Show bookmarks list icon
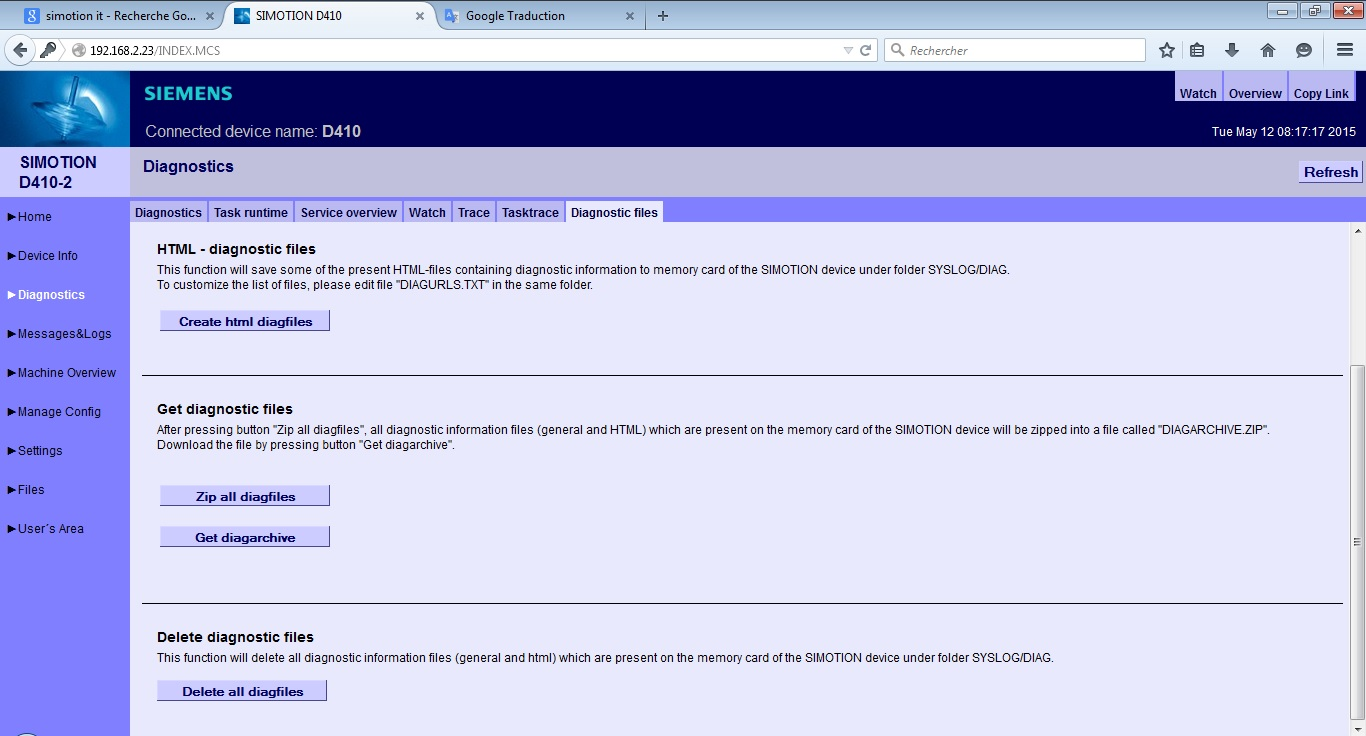 (1198, 50)
